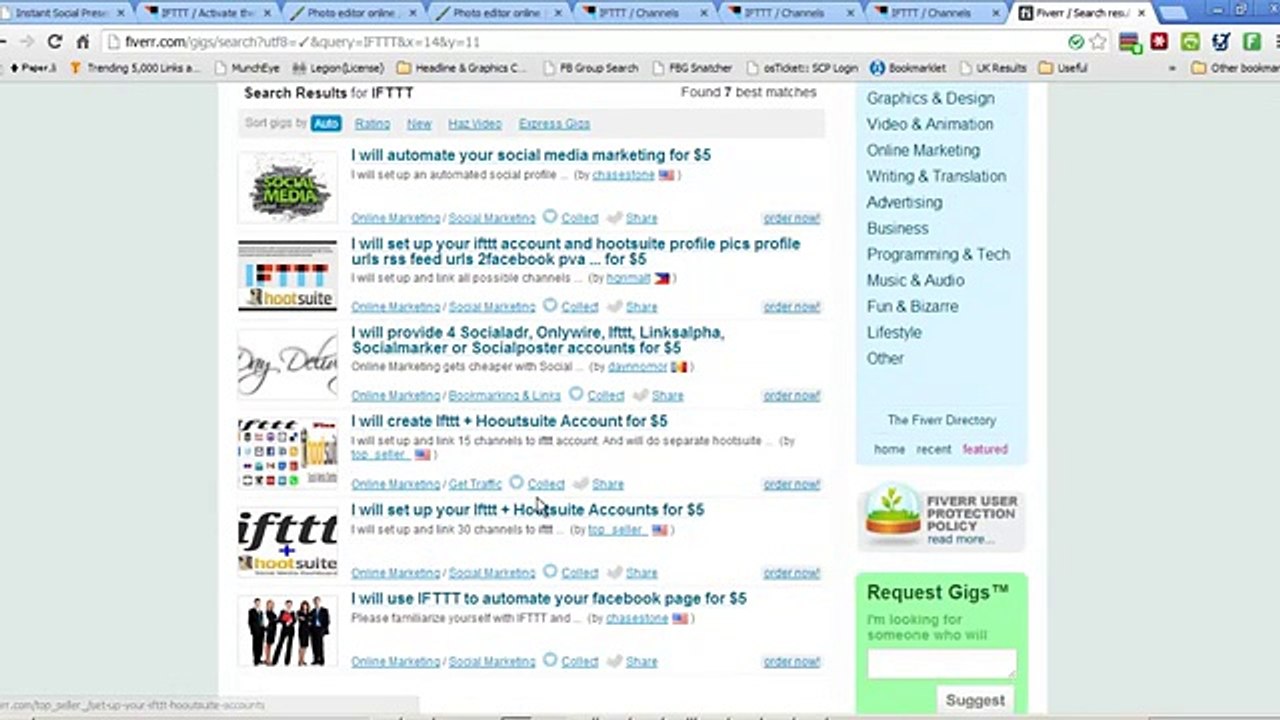Filter gigs by Has Video
Viewport: 1280px width, 720px height.
[x=475, y=124]
